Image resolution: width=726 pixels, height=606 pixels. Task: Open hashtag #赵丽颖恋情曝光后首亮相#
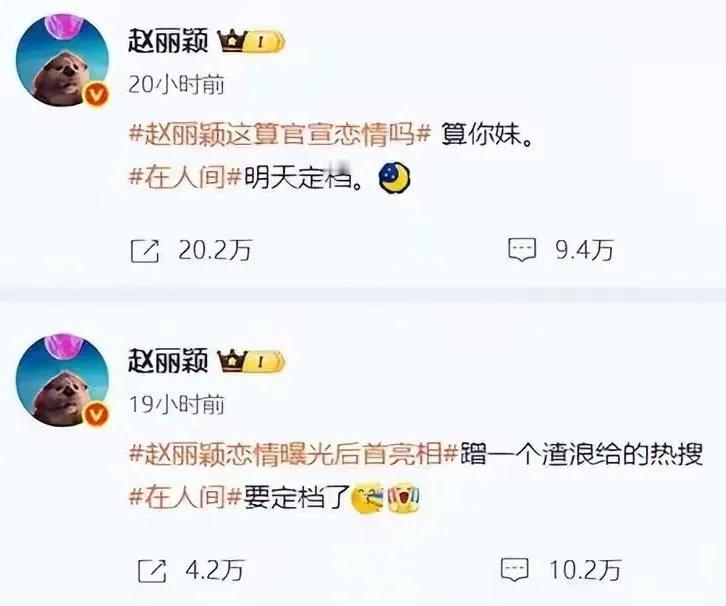(294, 454)
